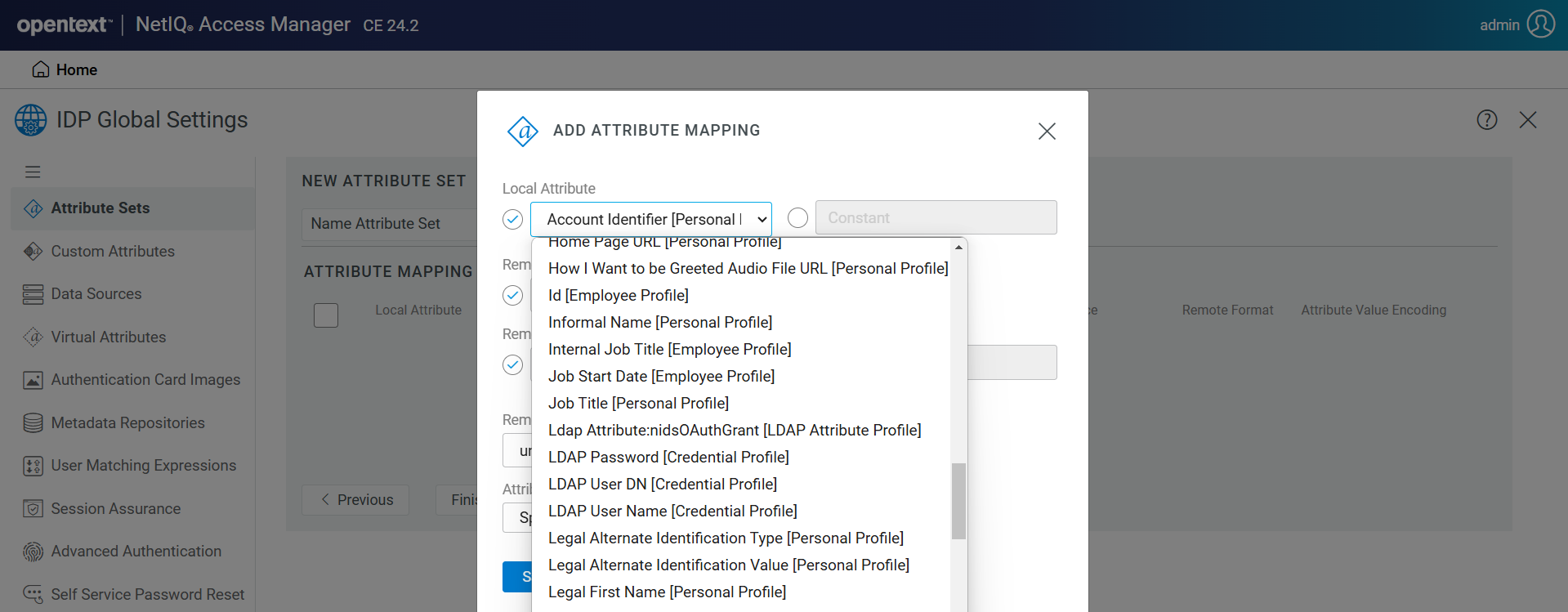Click the dropdown list scrollbar thumb

[959, 501]
